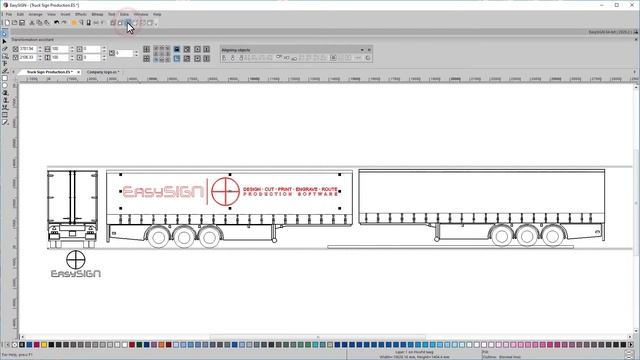Click the New document toolbar icon
The image size is (640, 360).
pyautogui.click(x=7, y=23)
